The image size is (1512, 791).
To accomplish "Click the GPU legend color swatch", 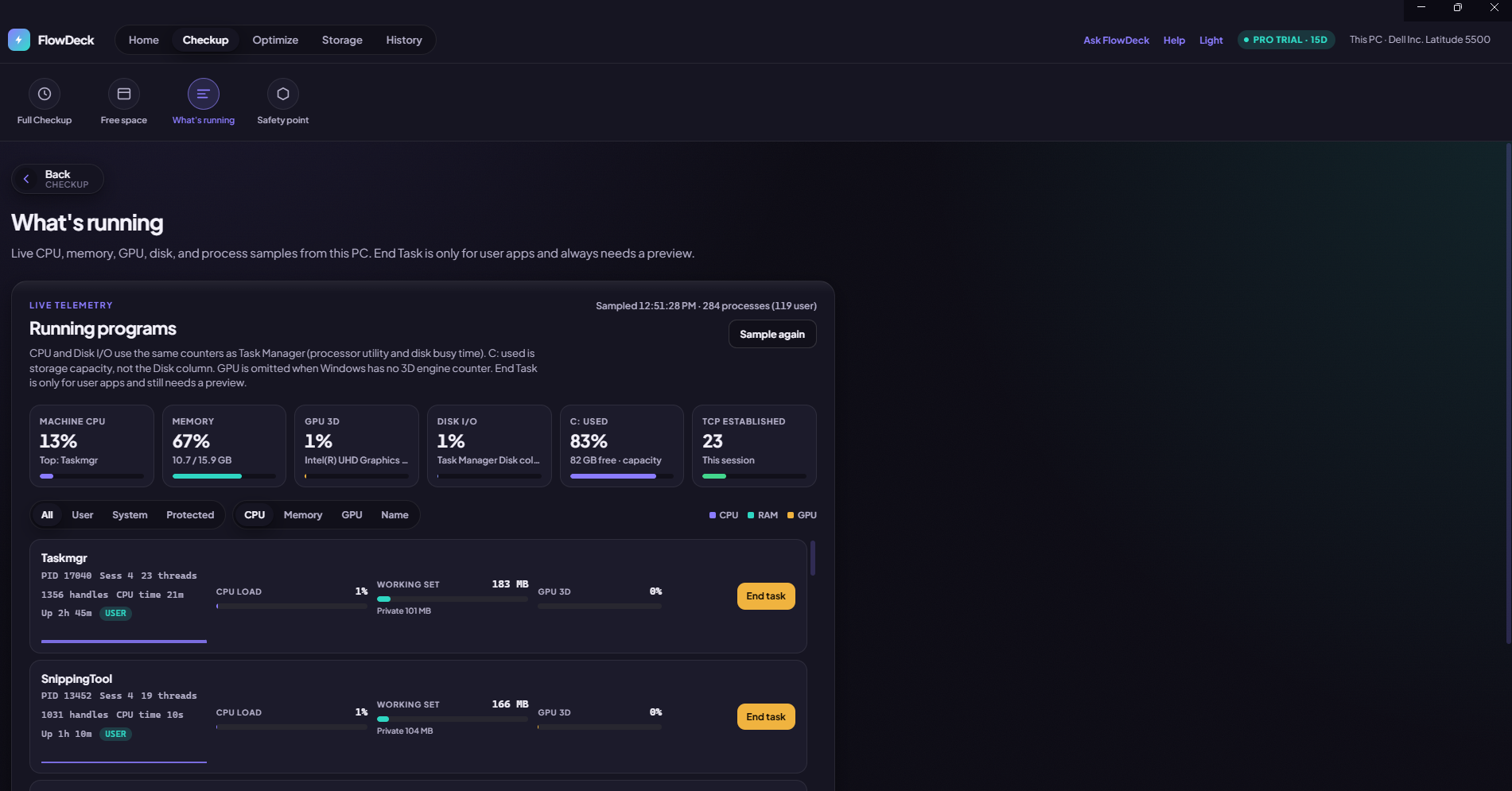I will [791, 515].
